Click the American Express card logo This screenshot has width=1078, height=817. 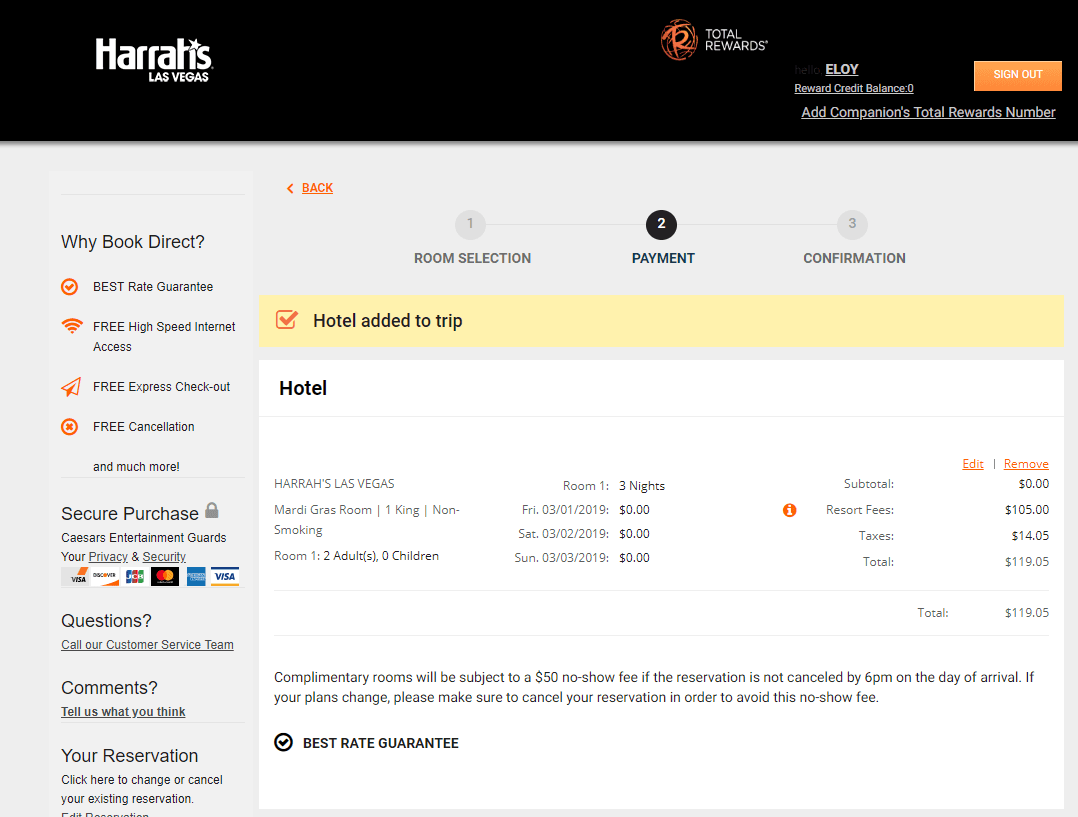[196, 576]
